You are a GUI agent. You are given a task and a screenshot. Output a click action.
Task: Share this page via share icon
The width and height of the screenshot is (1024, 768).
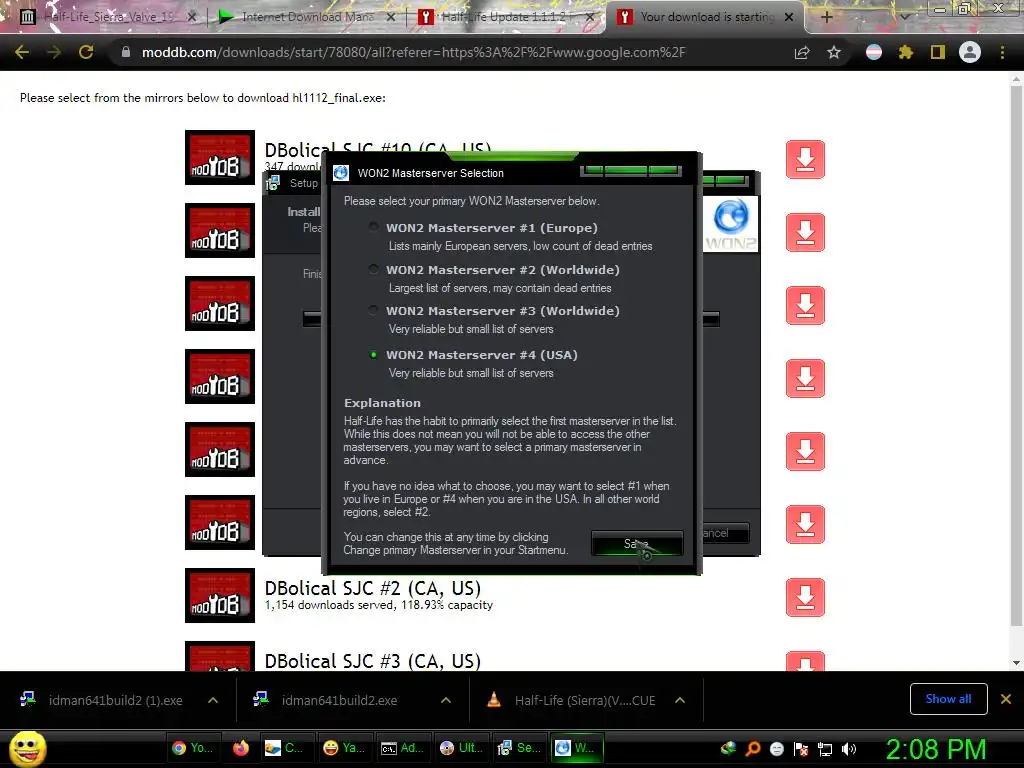point(802,52)
